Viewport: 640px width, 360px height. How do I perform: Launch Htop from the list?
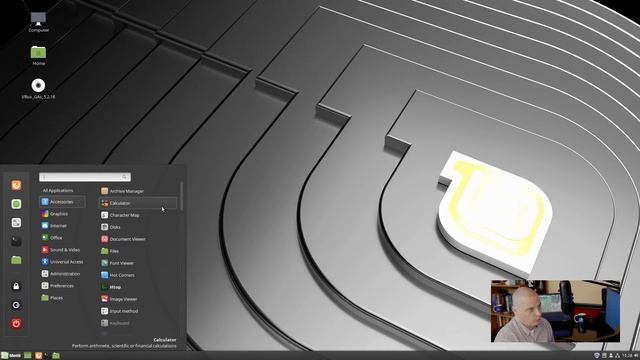[138, 287]
